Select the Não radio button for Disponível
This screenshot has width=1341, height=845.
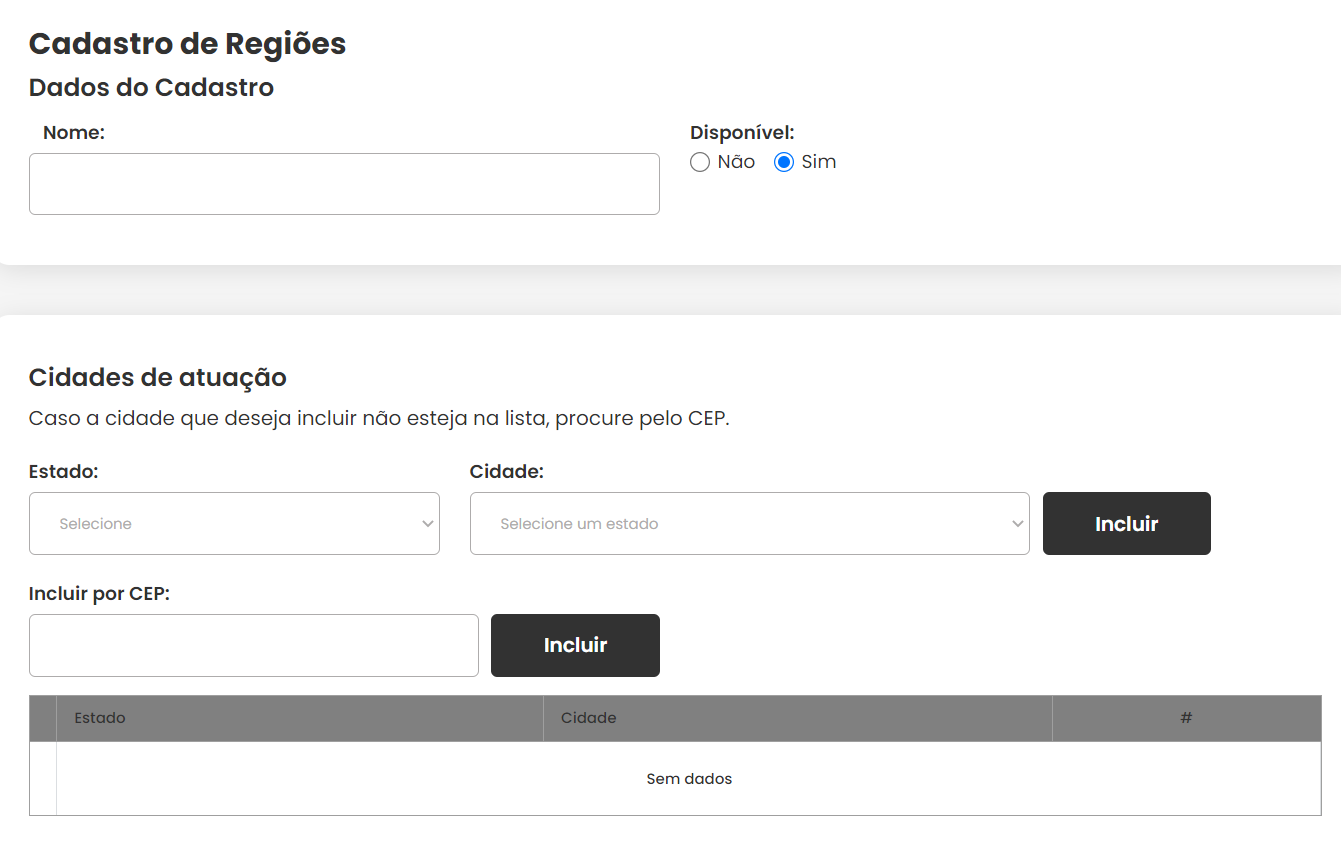(700, 162)
